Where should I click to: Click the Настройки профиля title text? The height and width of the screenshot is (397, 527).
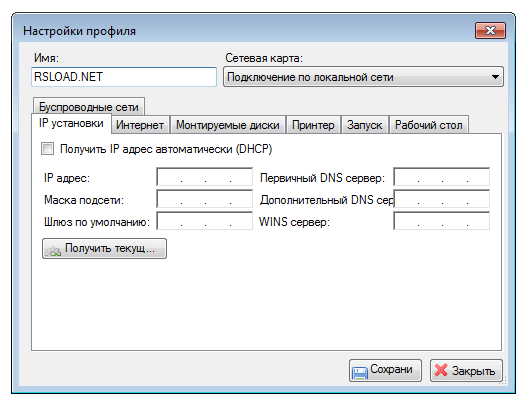(79, 31)
